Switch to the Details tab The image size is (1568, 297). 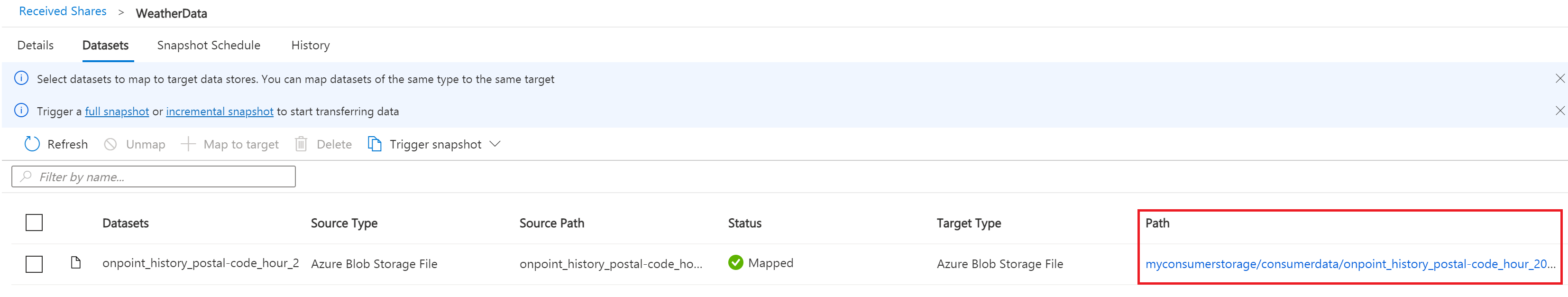[35, 45]
